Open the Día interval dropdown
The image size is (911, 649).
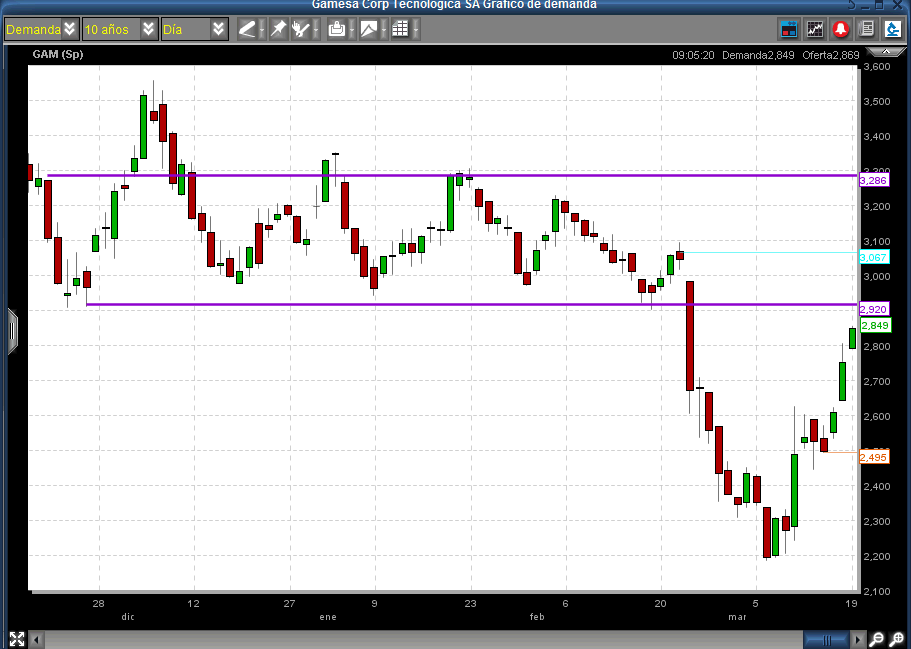tap(193, 29)
